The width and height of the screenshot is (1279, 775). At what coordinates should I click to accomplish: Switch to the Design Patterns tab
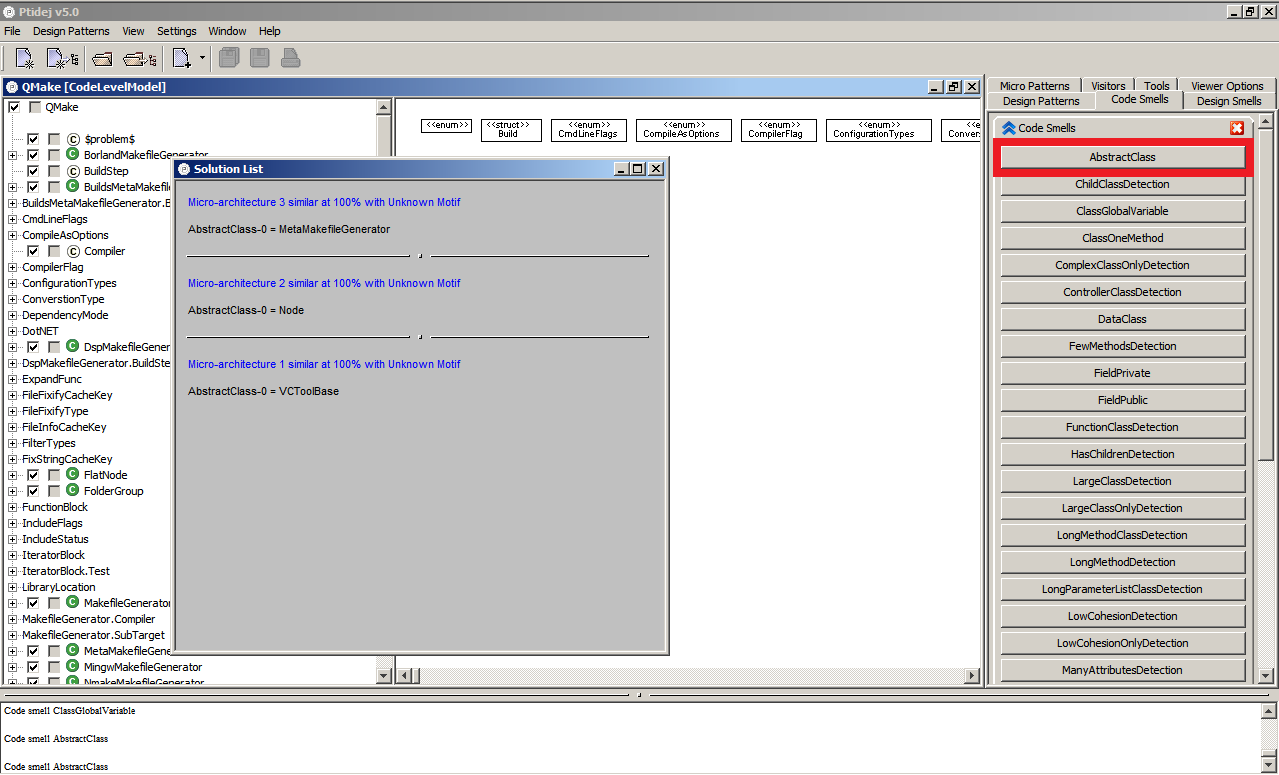tap(1040, 100)
